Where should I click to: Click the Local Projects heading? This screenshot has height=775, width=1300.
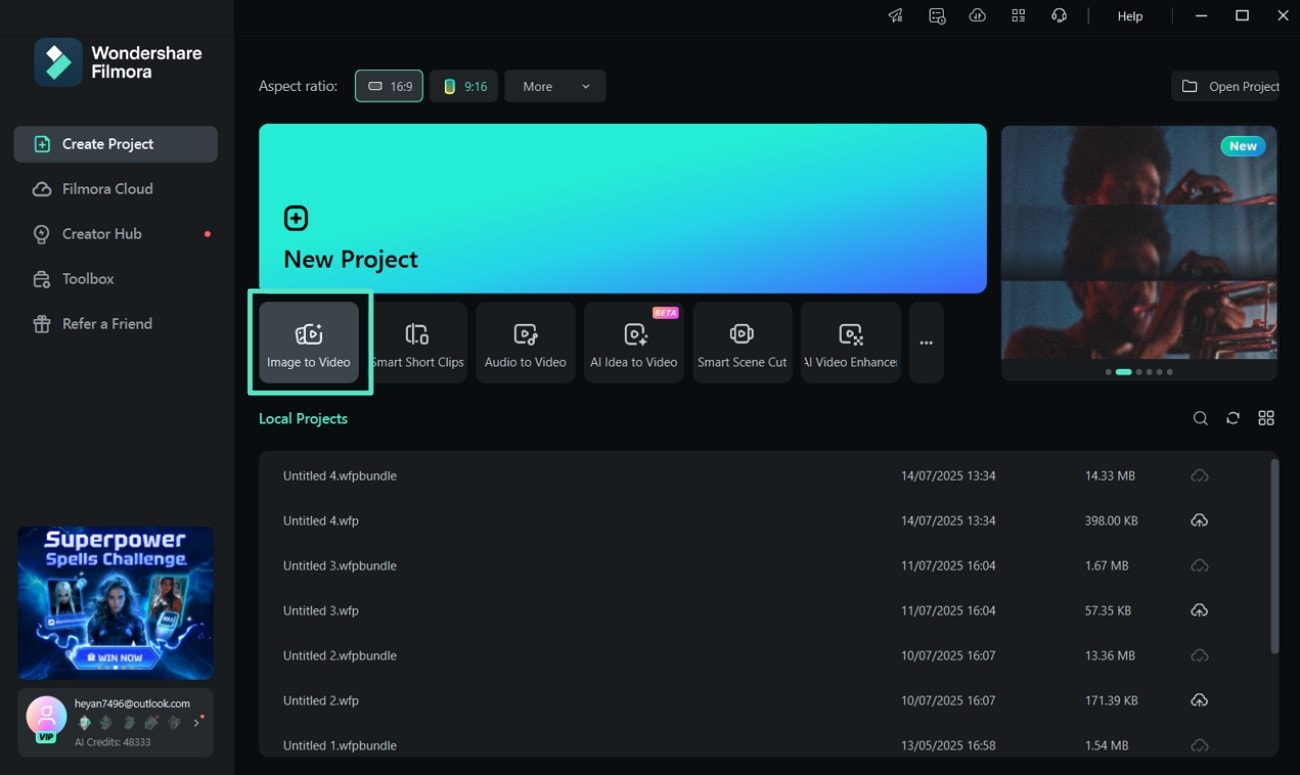pos(303,419)
